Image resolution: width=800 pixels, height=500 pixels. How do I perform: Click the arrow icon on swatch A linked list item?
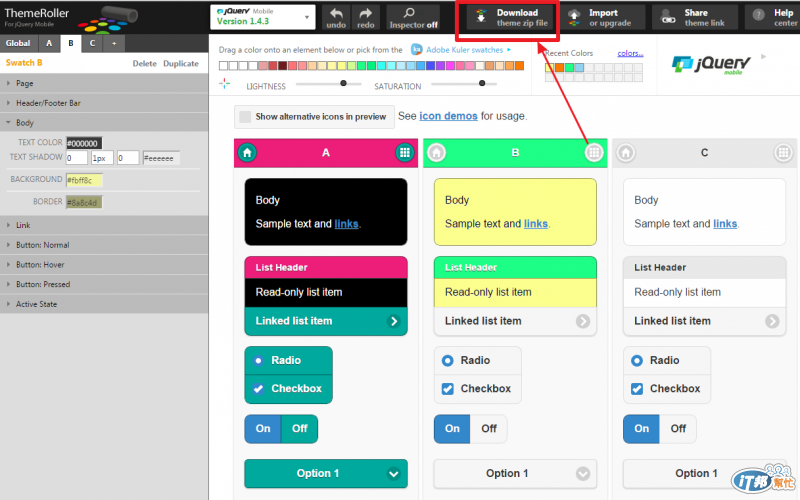point(393,321)
